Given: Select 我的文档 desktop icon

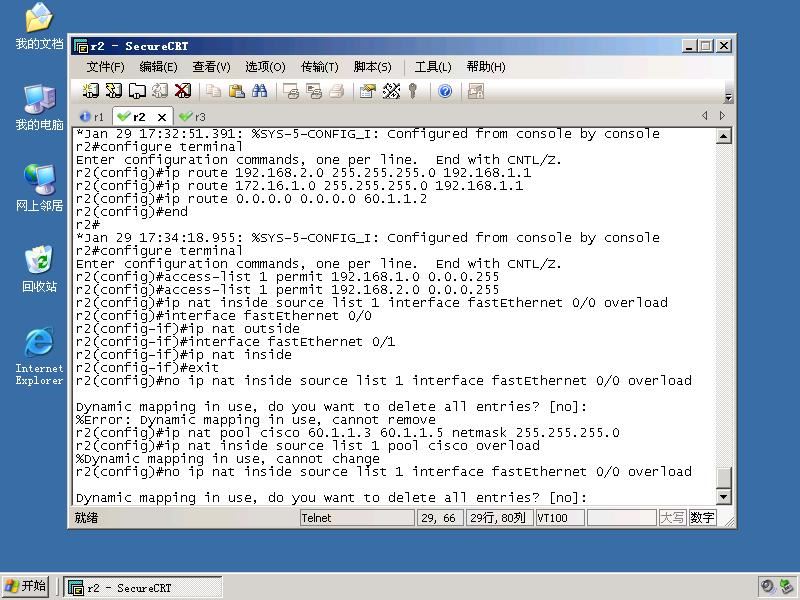Looking at the screenshot, I should tap(39, 27).
